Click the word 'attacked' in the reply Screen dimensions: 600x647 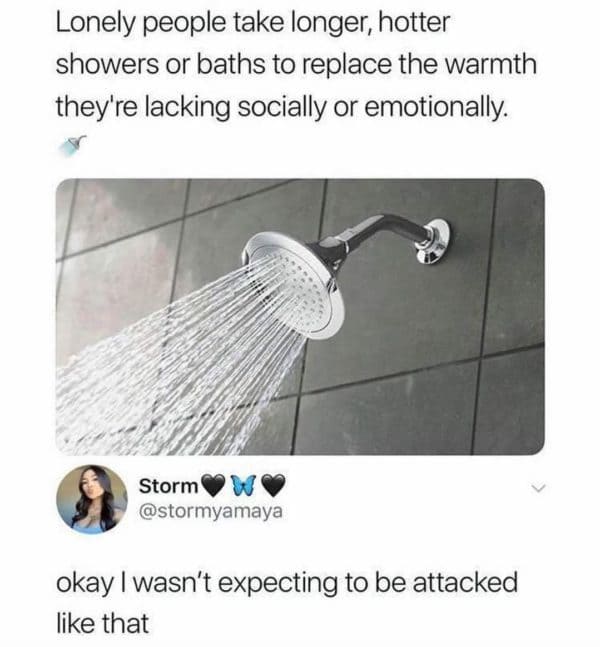point(465,582)
